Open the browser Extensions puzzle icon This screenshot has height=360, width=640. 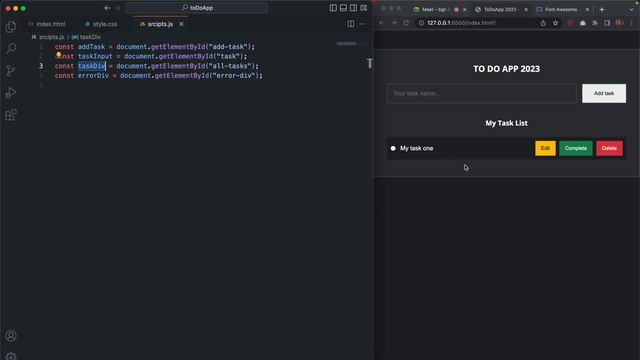[595, 23]
